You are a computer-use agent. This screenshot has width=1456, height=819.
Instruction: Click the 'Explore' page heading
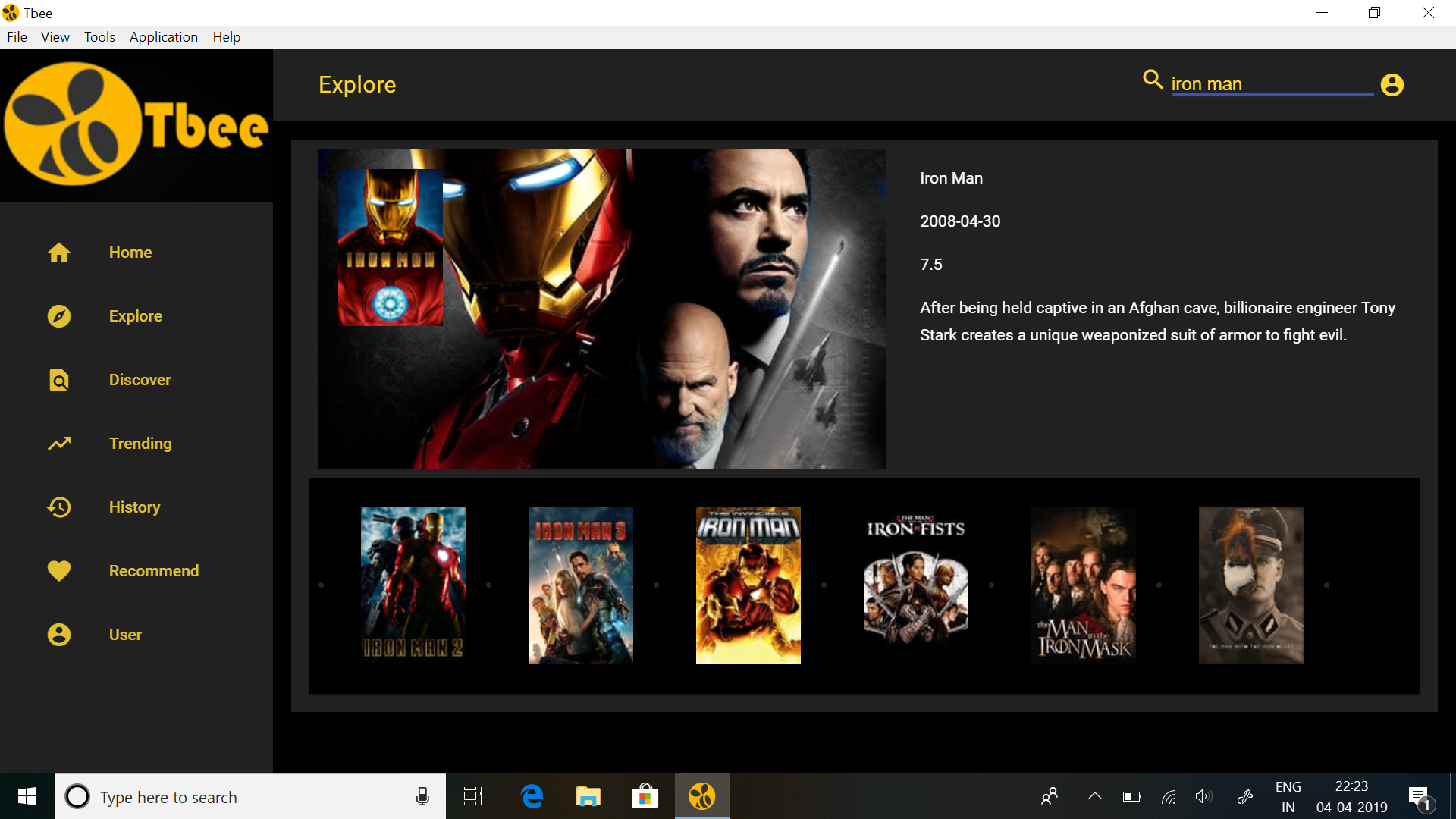coord(357,85)
